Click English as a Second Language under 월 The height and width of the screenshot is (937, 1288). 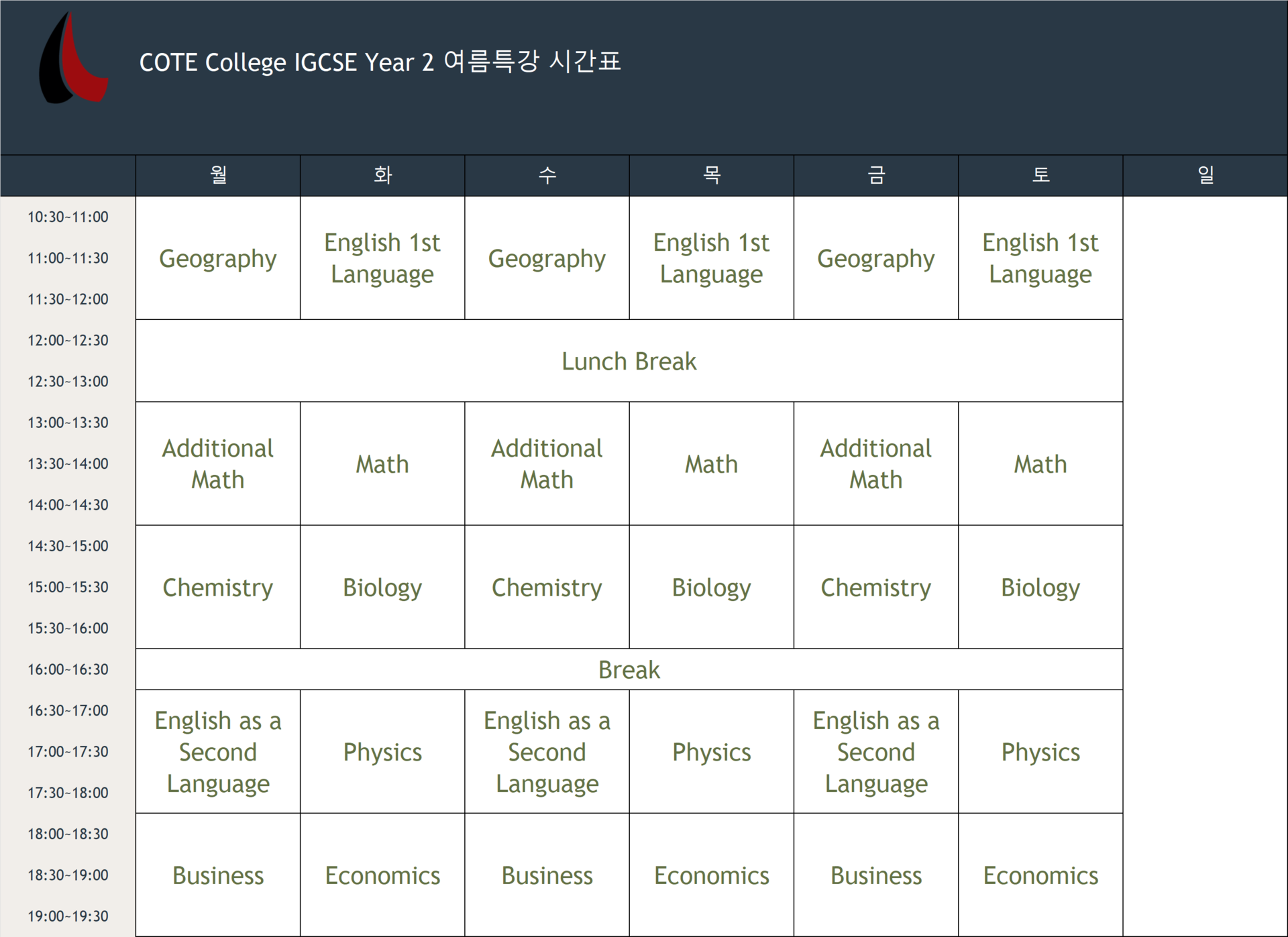pyautogui.click(x=218, y=752)
